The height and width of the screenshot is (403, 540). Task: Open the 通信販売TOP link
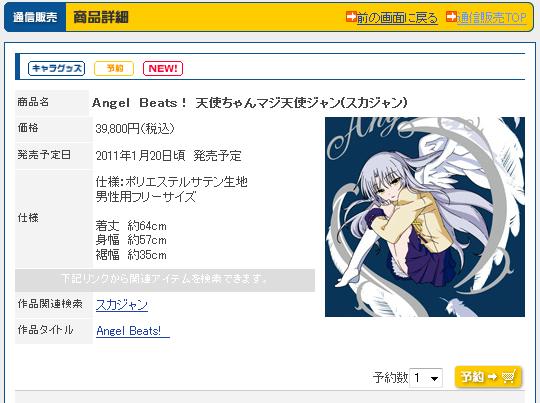[491, 18]
